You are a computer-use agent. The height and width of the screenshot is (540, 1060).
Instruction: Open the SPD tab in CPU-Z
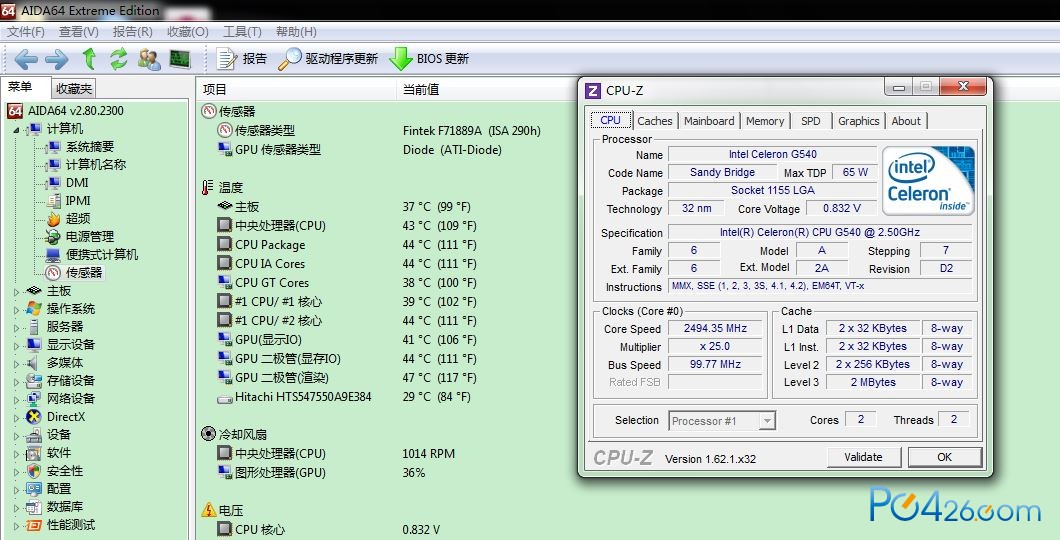coord(811,121)
